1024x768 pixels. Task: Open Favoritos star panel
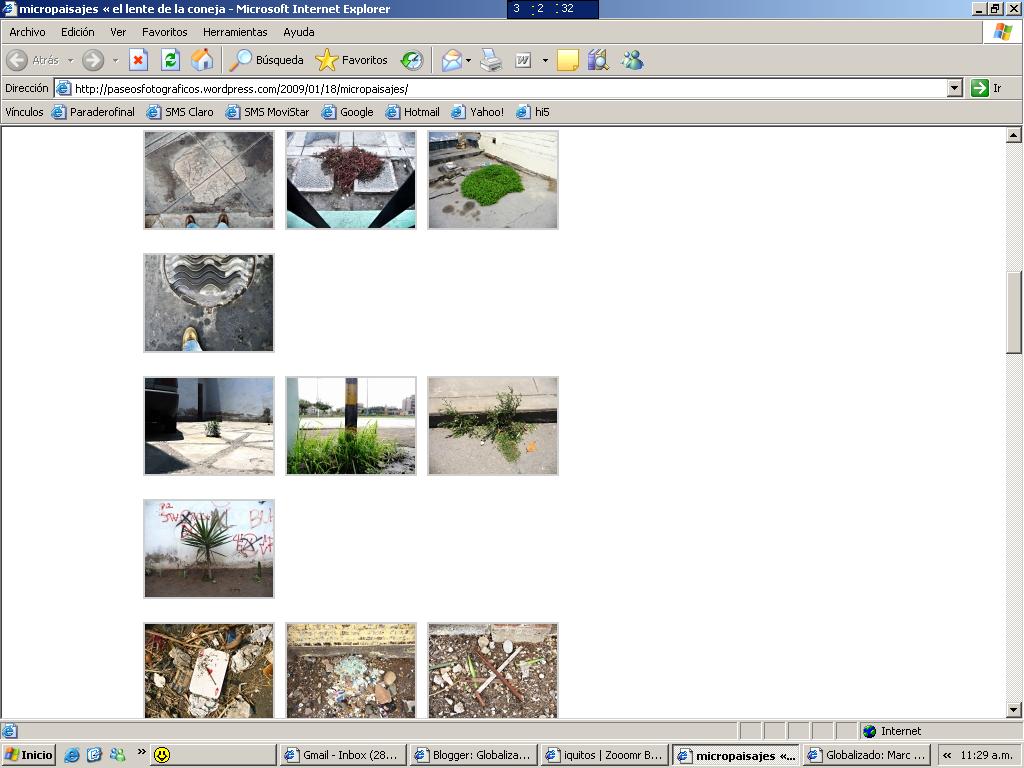coord(352,60)
